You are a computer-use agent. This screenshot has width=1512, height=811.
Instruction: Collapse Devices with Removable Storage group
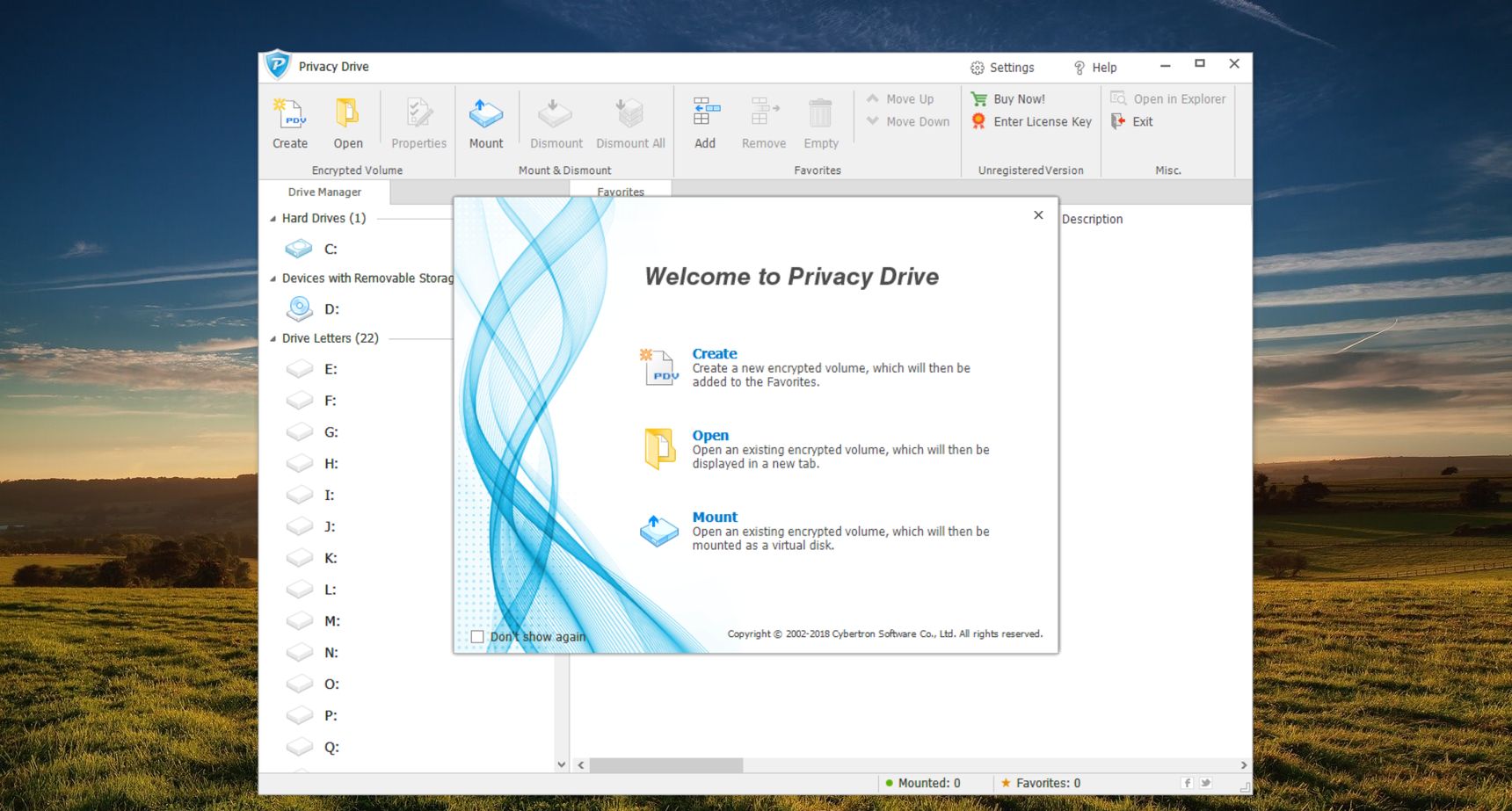(273, 279)
